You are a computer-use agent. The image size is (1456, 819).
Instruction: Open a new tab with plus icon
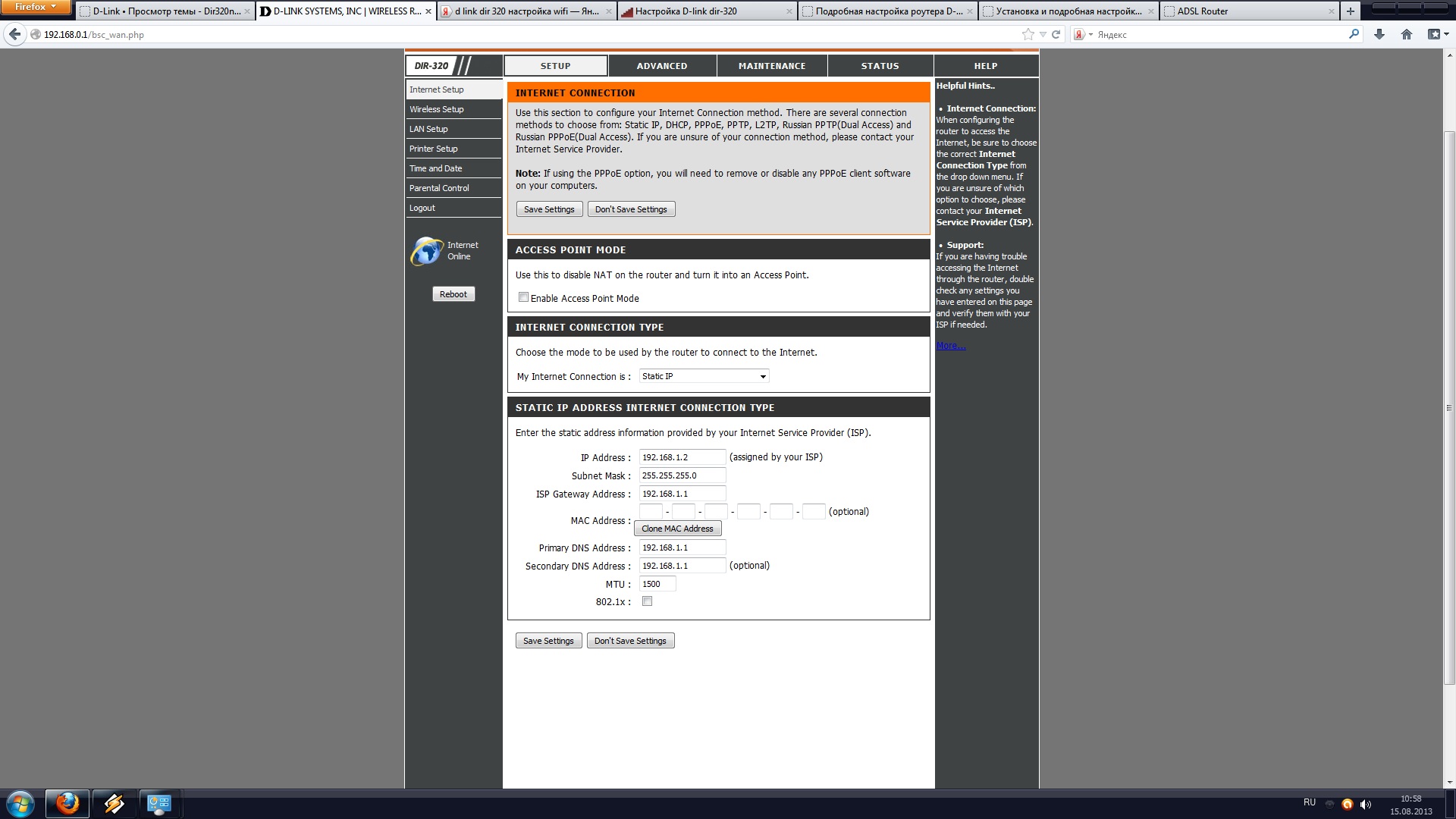[x=1350, y=11]
